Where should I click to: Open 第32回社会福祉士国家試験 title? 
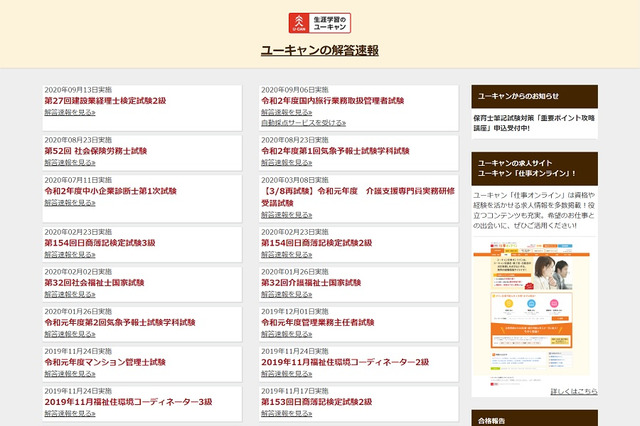94,282
